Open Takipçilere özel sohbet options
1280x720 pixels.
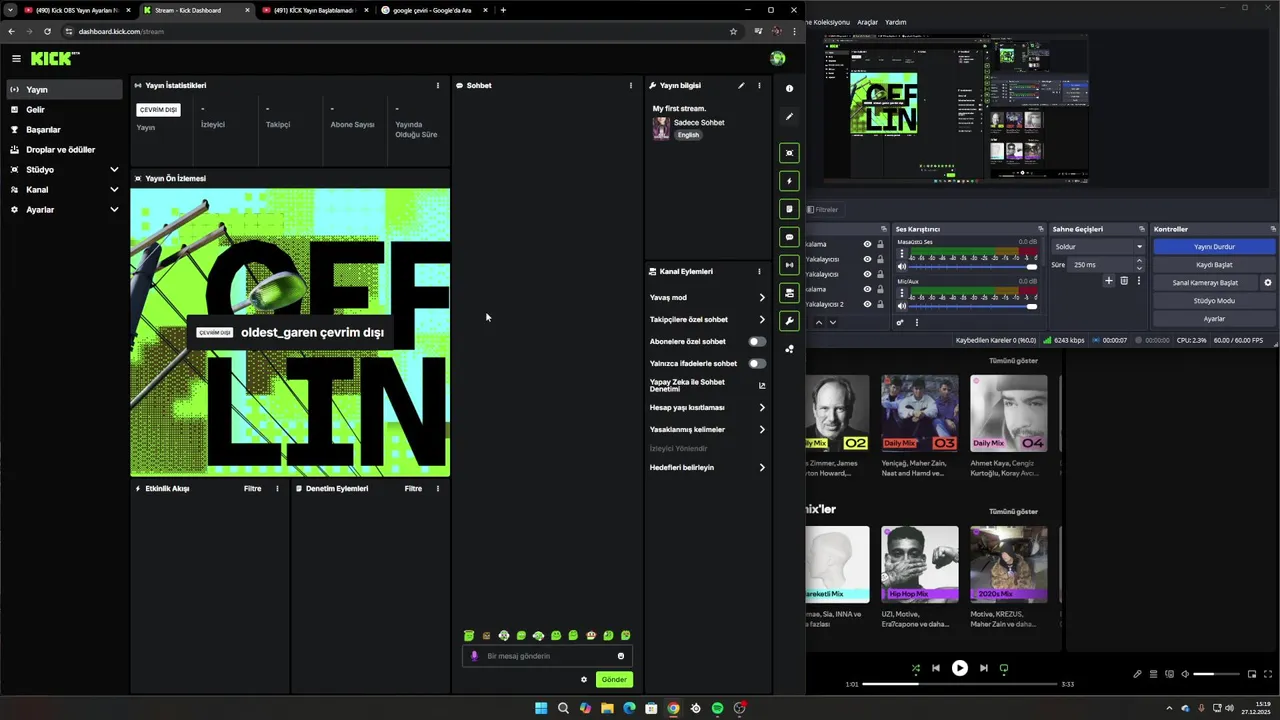(707, 320)
